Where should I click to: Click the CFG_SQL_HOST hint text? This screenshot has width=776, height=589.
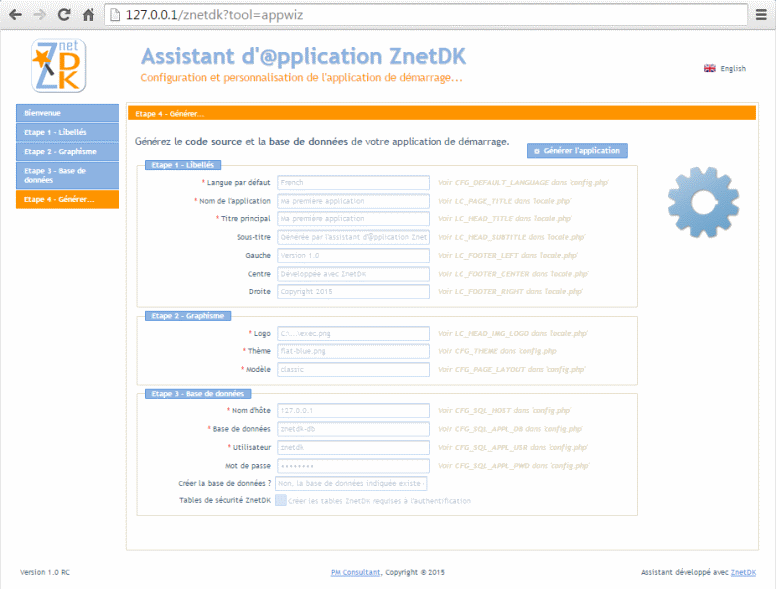point(504,410)
